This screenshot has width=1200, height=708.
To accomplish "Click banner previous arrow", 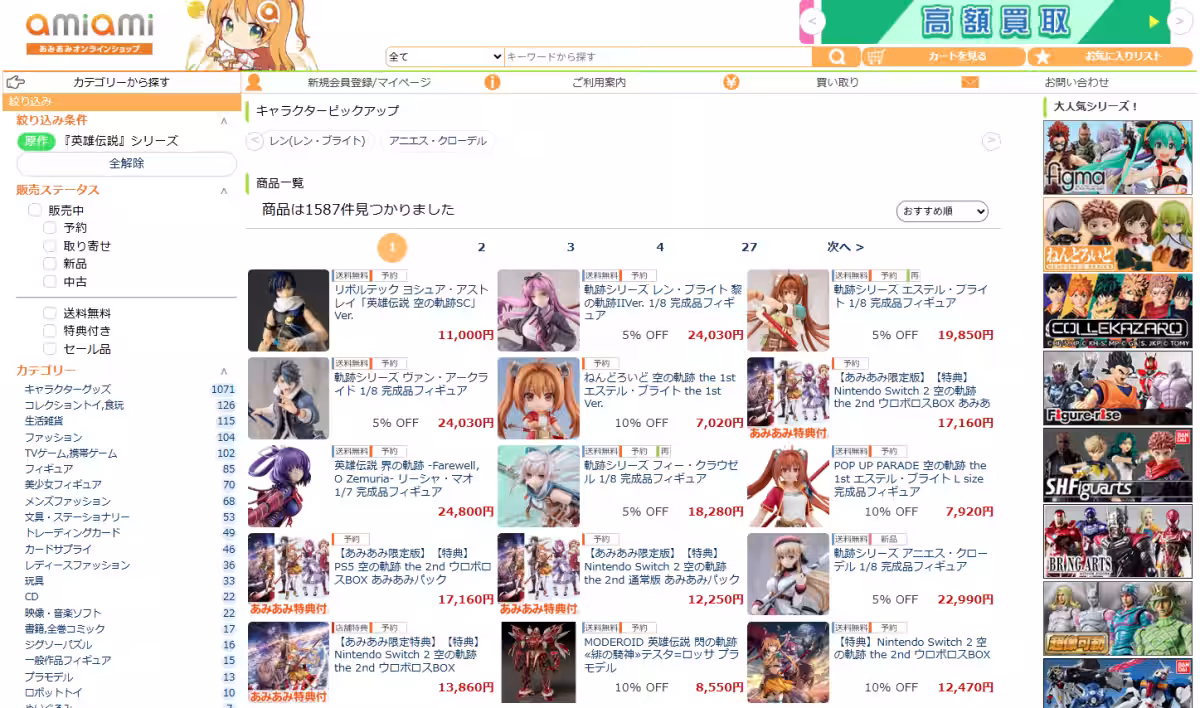I will [x=814, y=21].
